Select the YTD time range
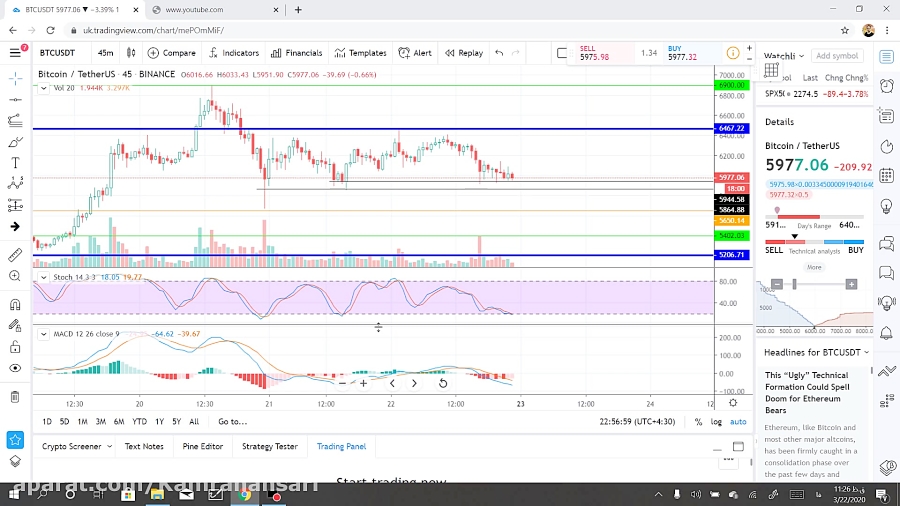This screenshot has width=900, height=506. click(x=139, y=422)
